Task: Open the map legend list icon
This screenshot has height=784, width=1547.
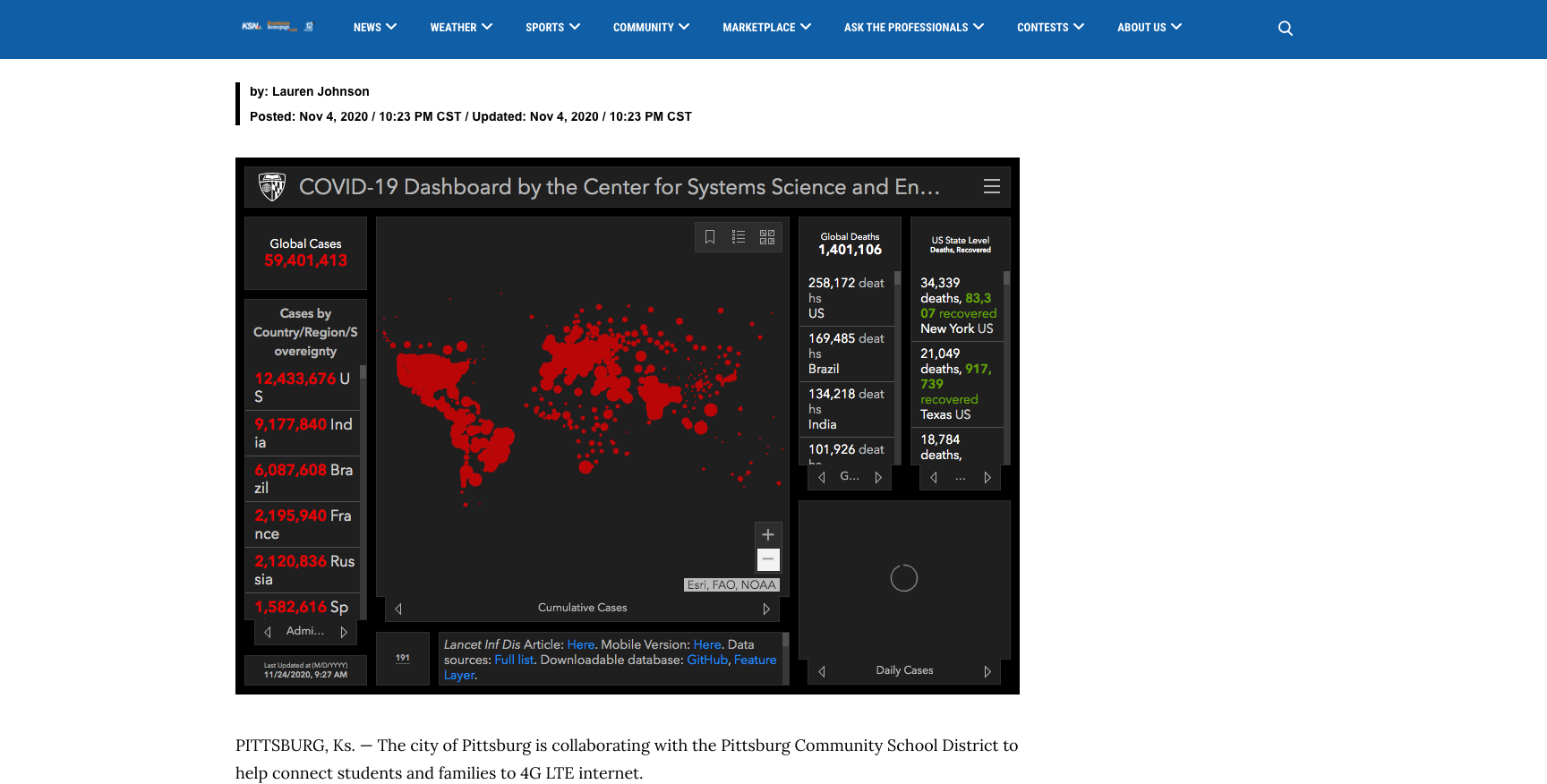Action: click(739, 237)
